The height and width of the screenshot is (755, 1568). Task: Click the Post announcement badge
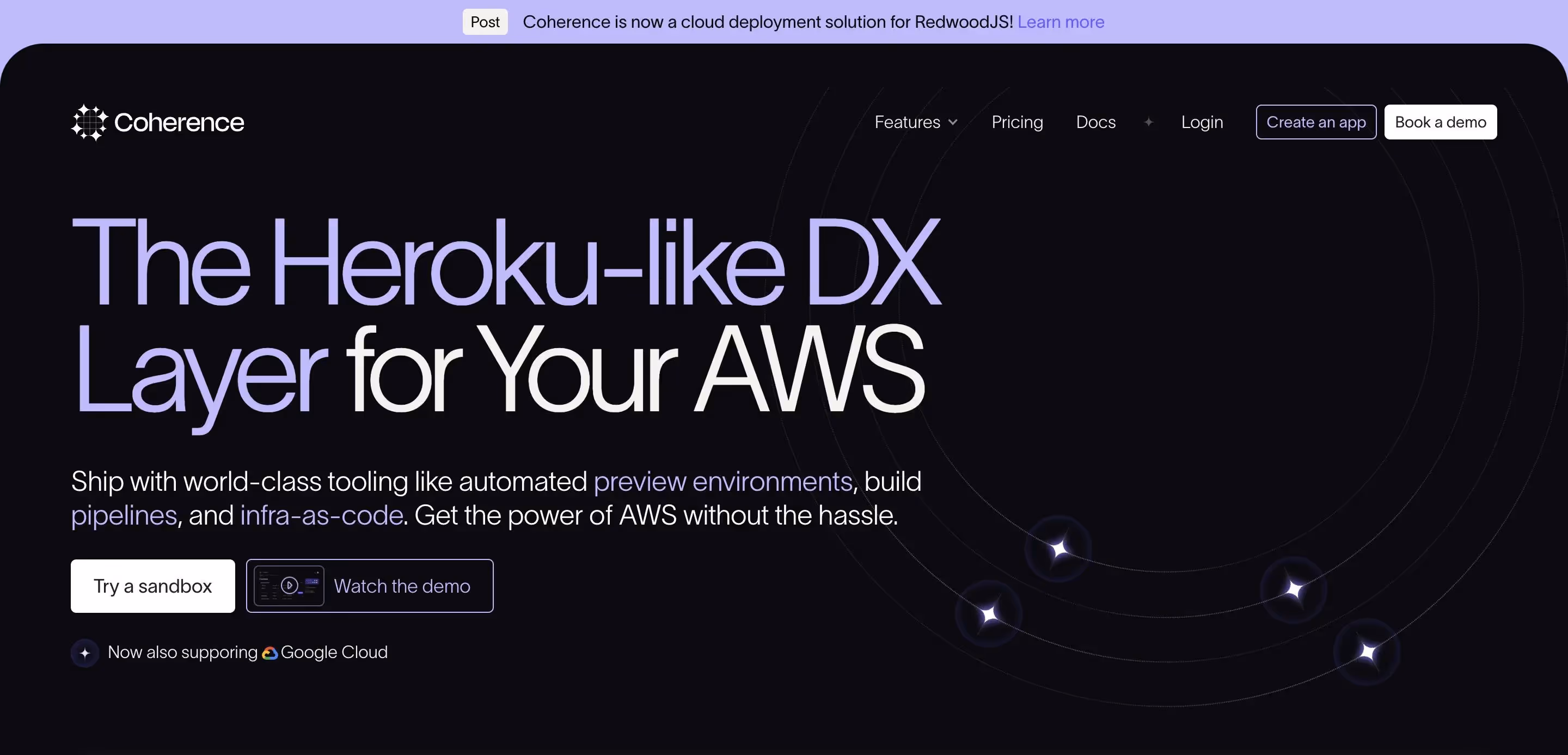point(484,22)
